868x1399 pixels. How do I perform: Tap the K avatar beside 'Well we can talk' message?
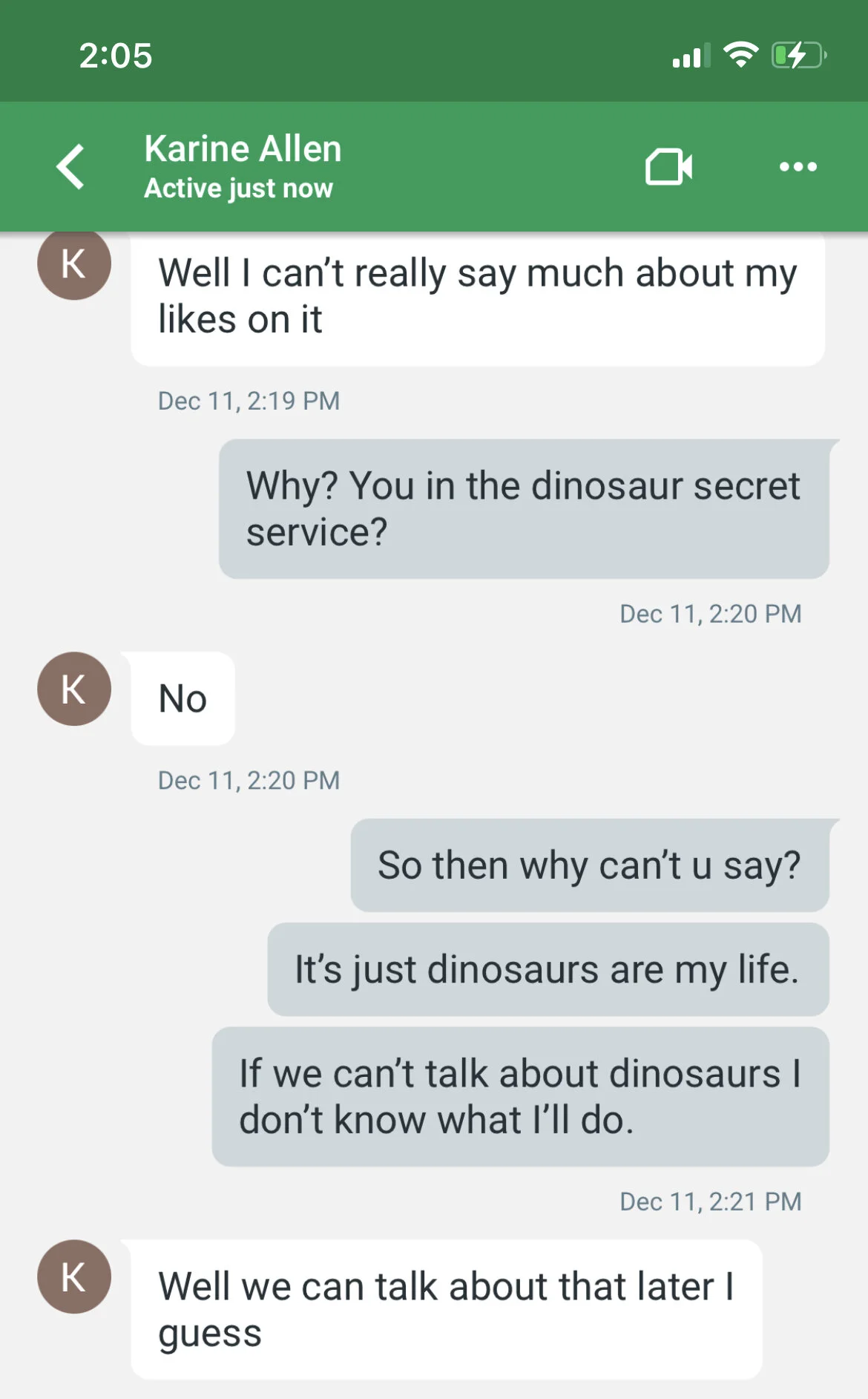coord(74,1277)
